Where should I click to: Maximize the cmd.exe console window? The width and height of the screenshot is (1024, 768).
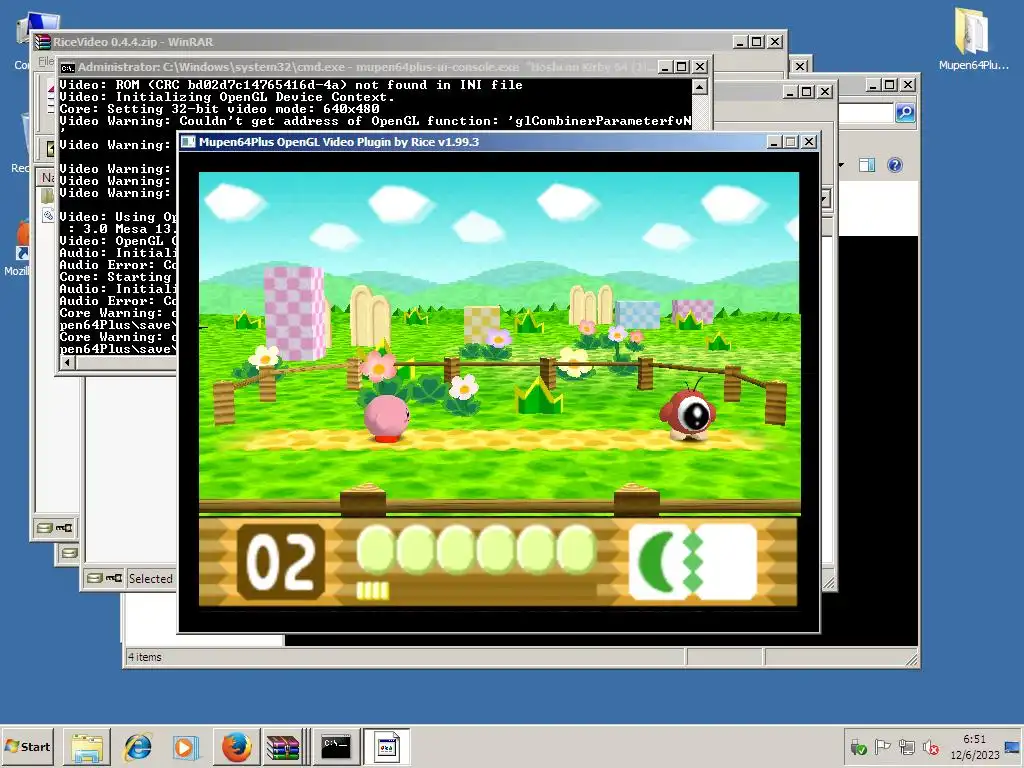point(682,67)
